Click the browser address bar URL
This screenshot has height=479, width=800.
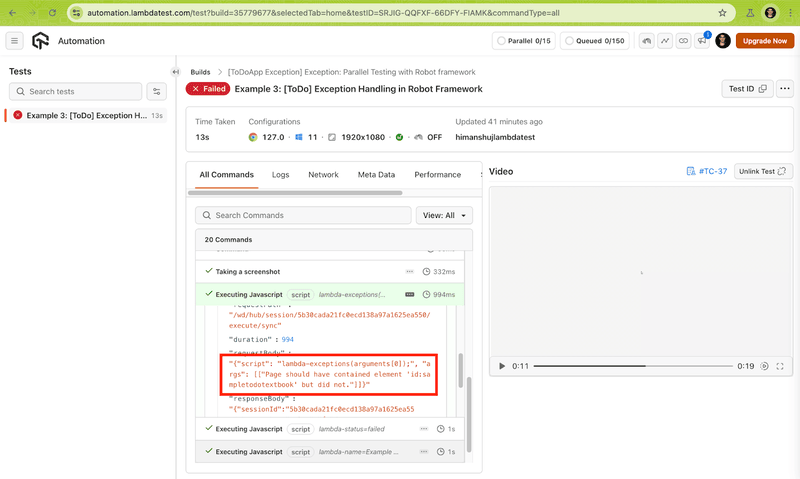pos(323,13)
